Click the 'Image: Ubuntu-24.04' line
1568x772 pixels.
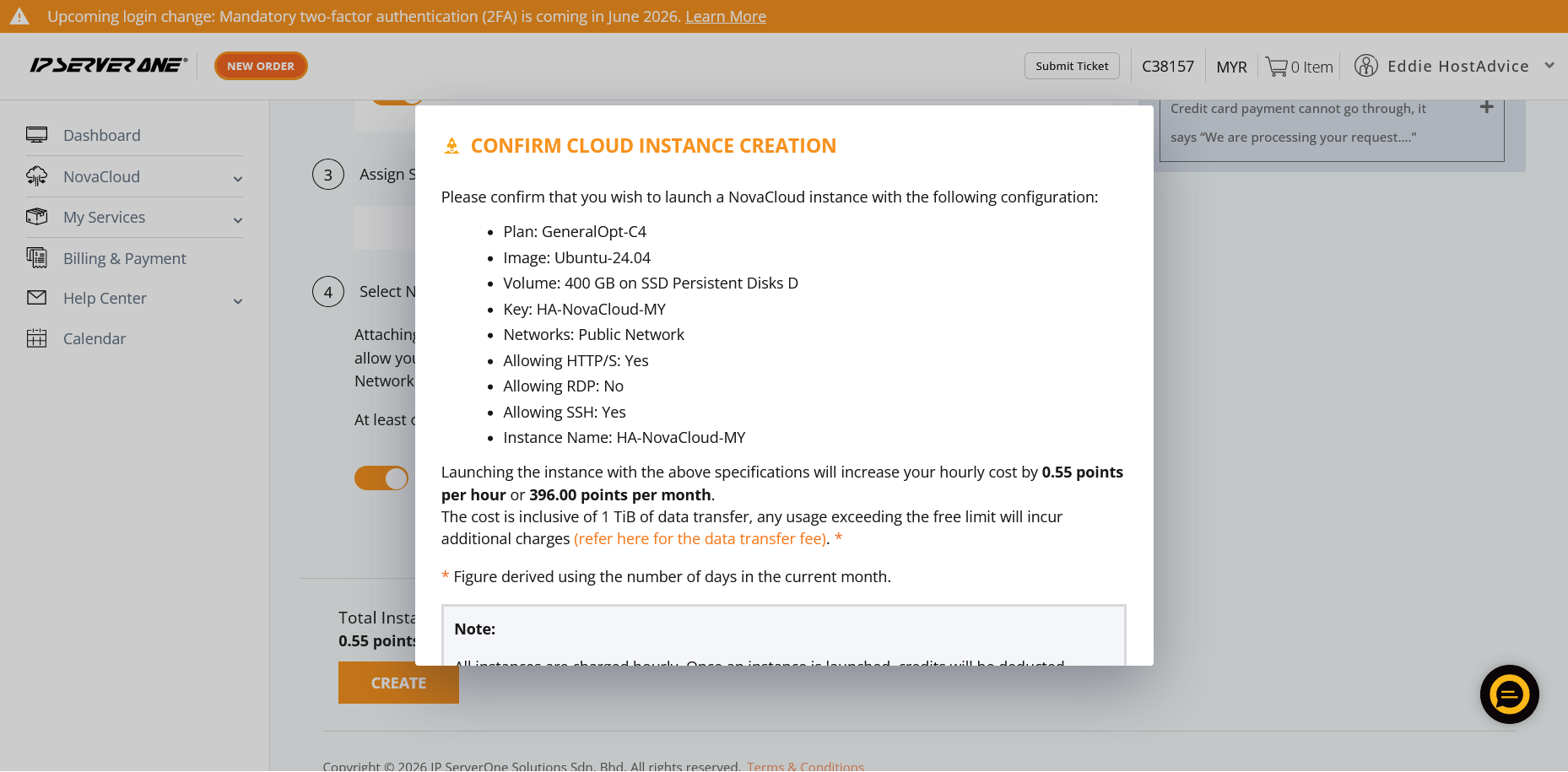pos(577,257)
